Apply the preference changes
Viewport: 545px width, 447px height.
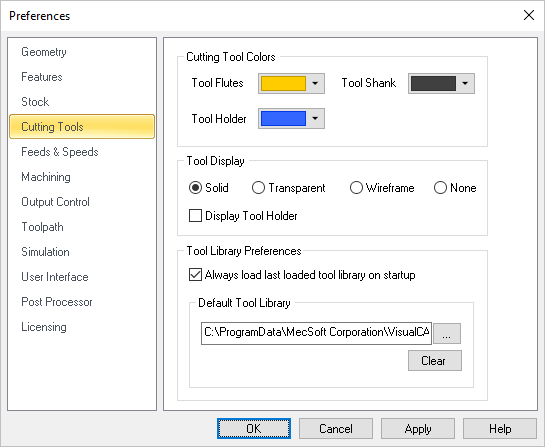[418, 429]
